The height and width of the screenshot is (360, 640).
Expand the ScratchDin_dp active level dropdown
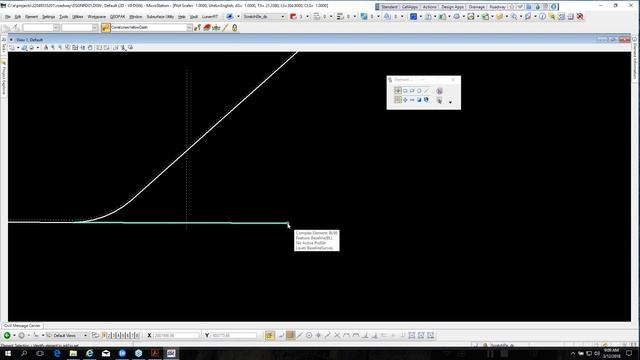[282, 17]
